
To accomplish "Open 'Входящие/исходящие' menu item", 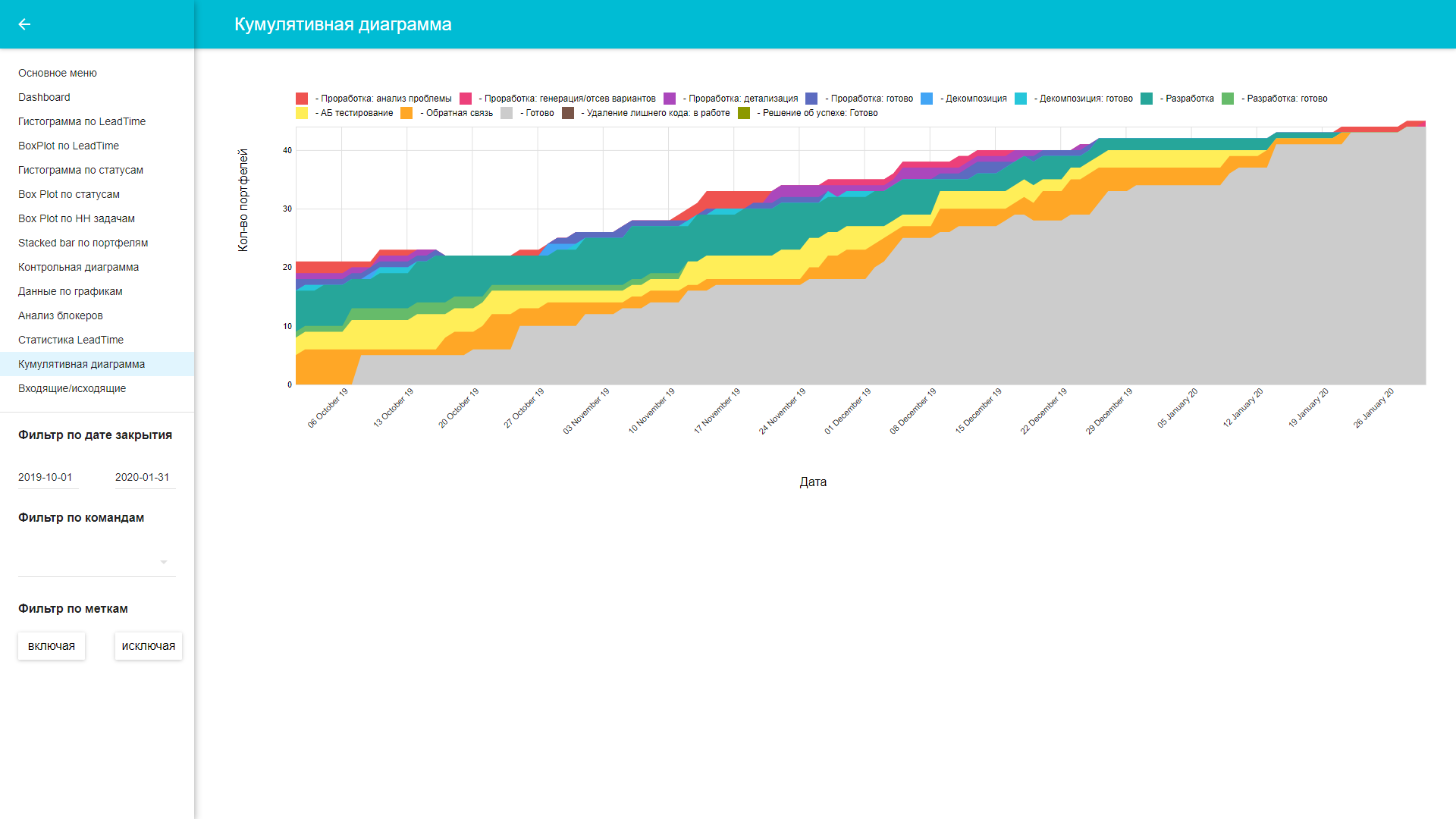I will coord(72,388).
